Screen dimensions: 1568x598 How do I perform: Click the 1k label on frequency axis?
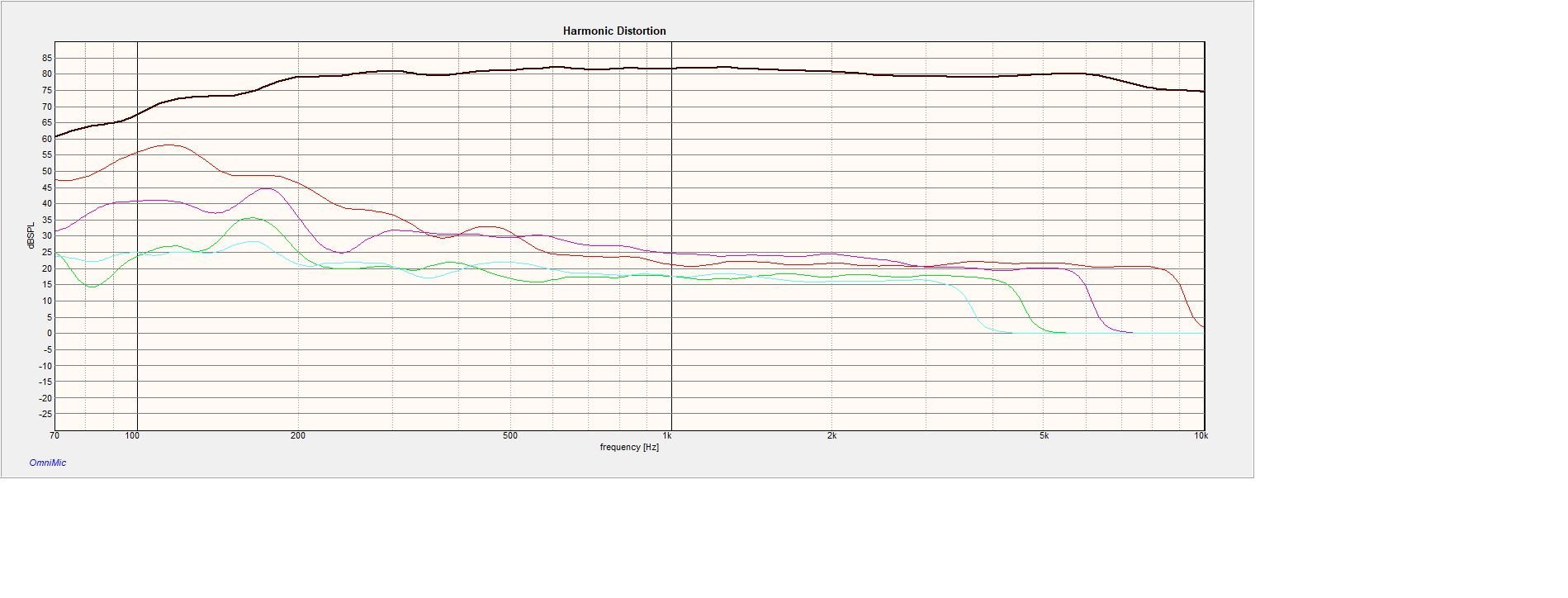click(x=668, y=436)
